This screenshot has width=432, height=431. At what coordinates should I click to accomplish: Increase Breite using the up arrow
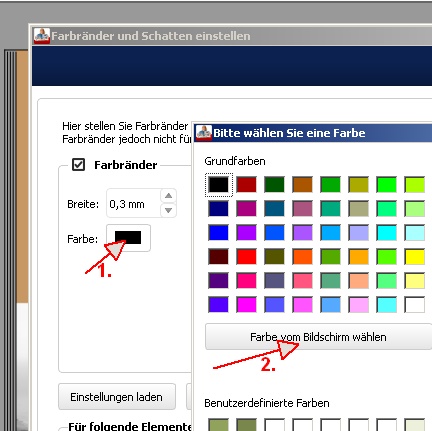168,196
